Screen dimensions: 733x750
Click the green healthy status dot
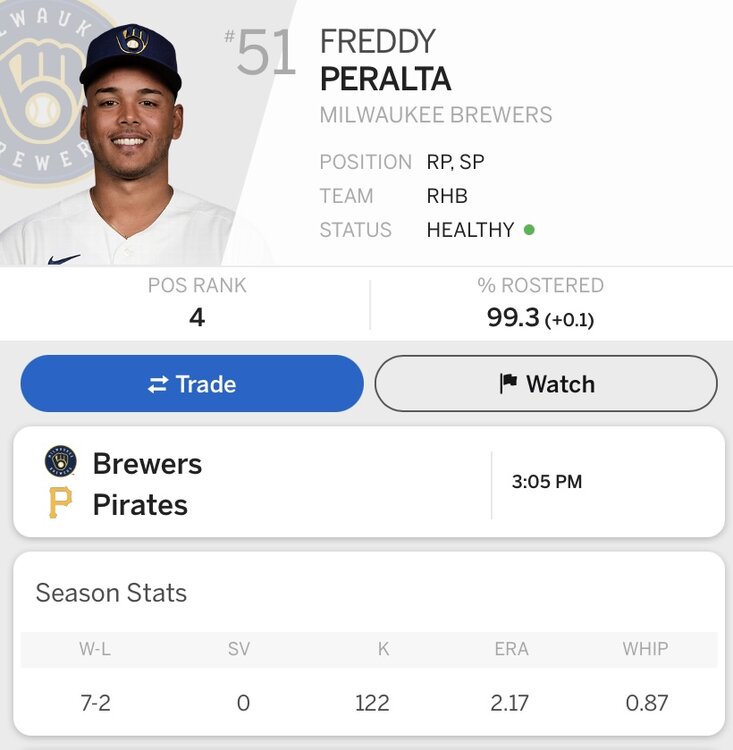[x=529, y=230]
